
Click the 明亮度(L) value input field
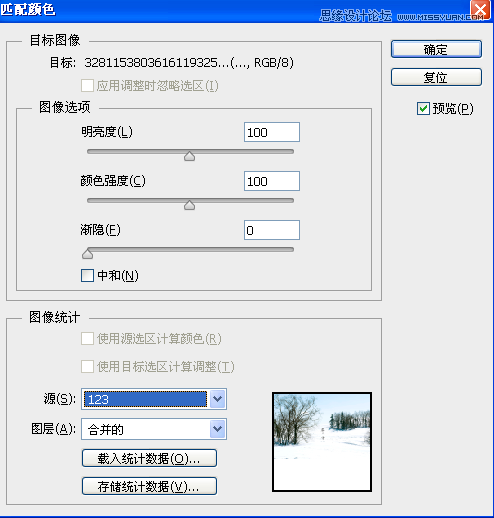pos(272,132)
